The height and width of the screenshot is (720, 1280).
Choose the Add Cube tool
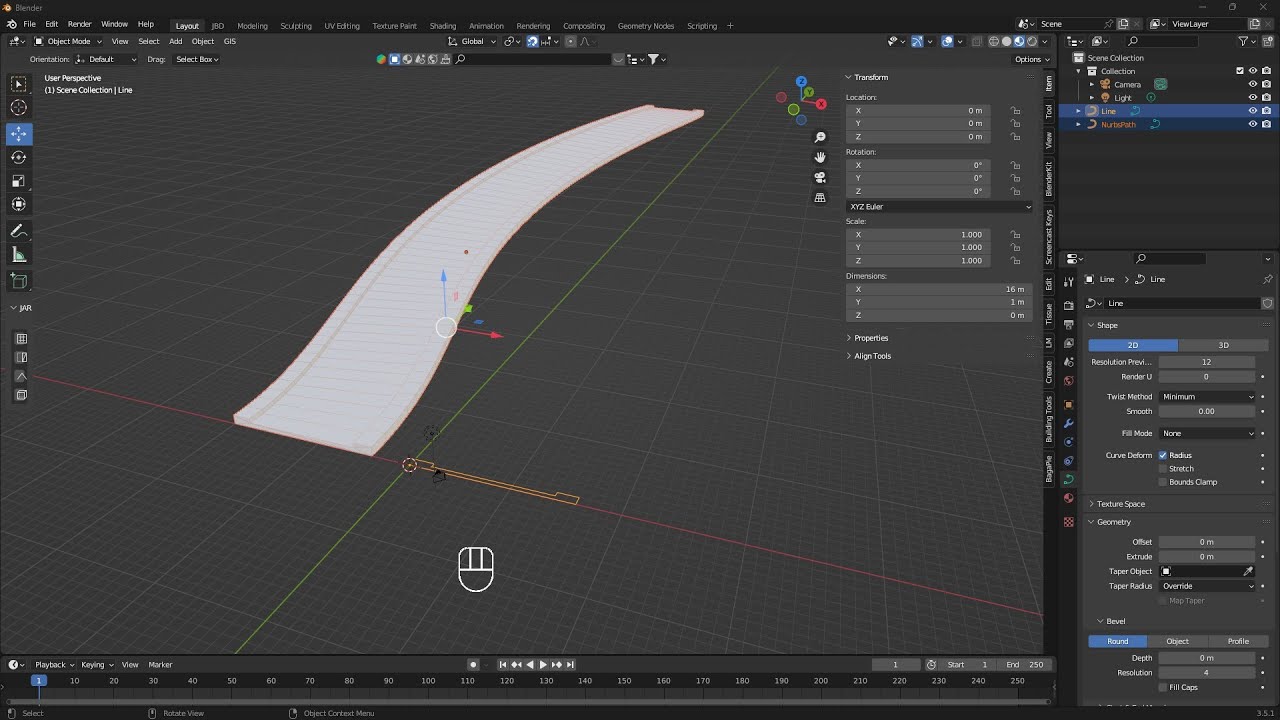19,281
